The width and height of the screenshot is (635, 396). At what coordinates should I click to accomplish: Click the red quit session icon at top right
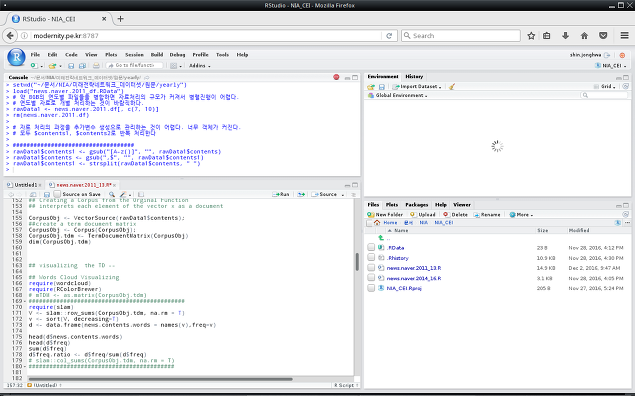tap(622, 55)
